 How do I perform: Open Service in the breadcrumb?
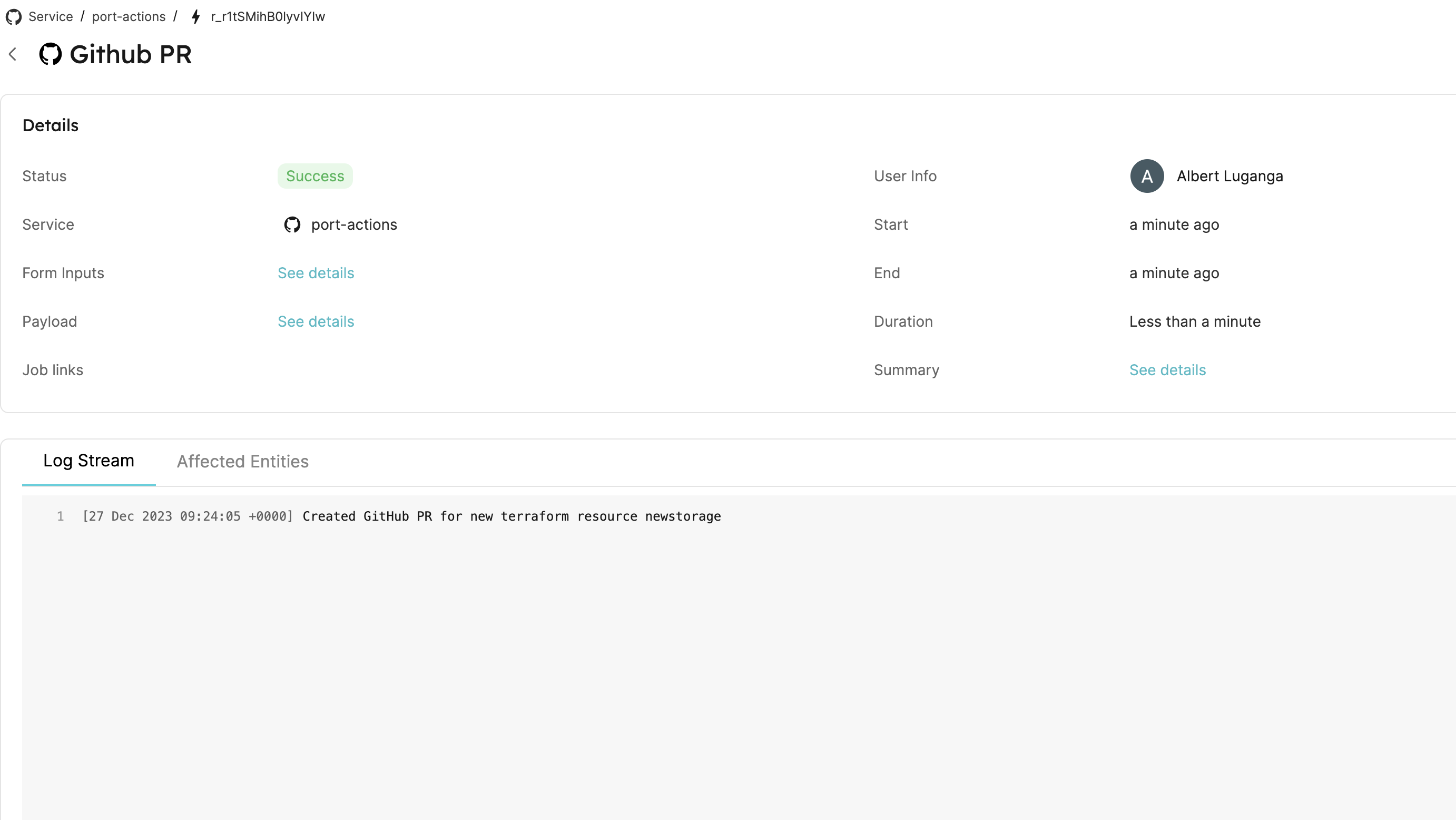coord(51,17)
